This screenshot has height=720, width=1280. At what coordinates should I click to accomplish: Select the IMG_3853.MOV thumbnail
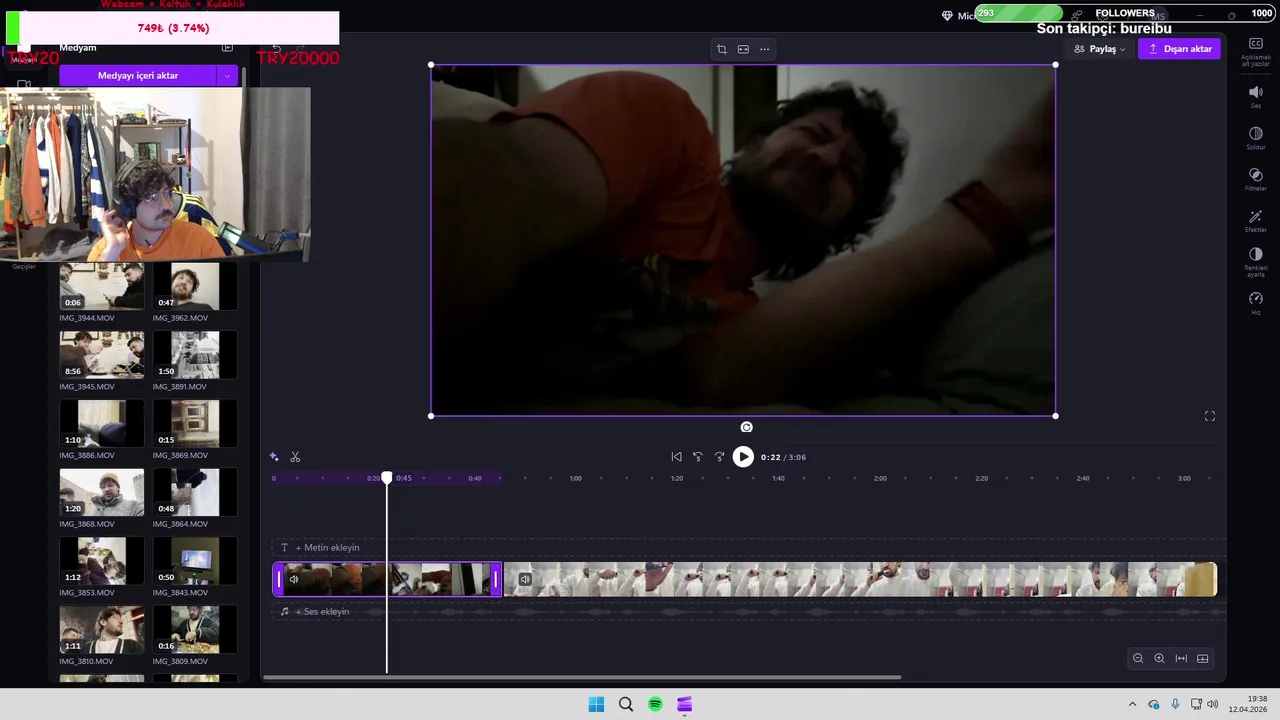click(x=101, y=561)
